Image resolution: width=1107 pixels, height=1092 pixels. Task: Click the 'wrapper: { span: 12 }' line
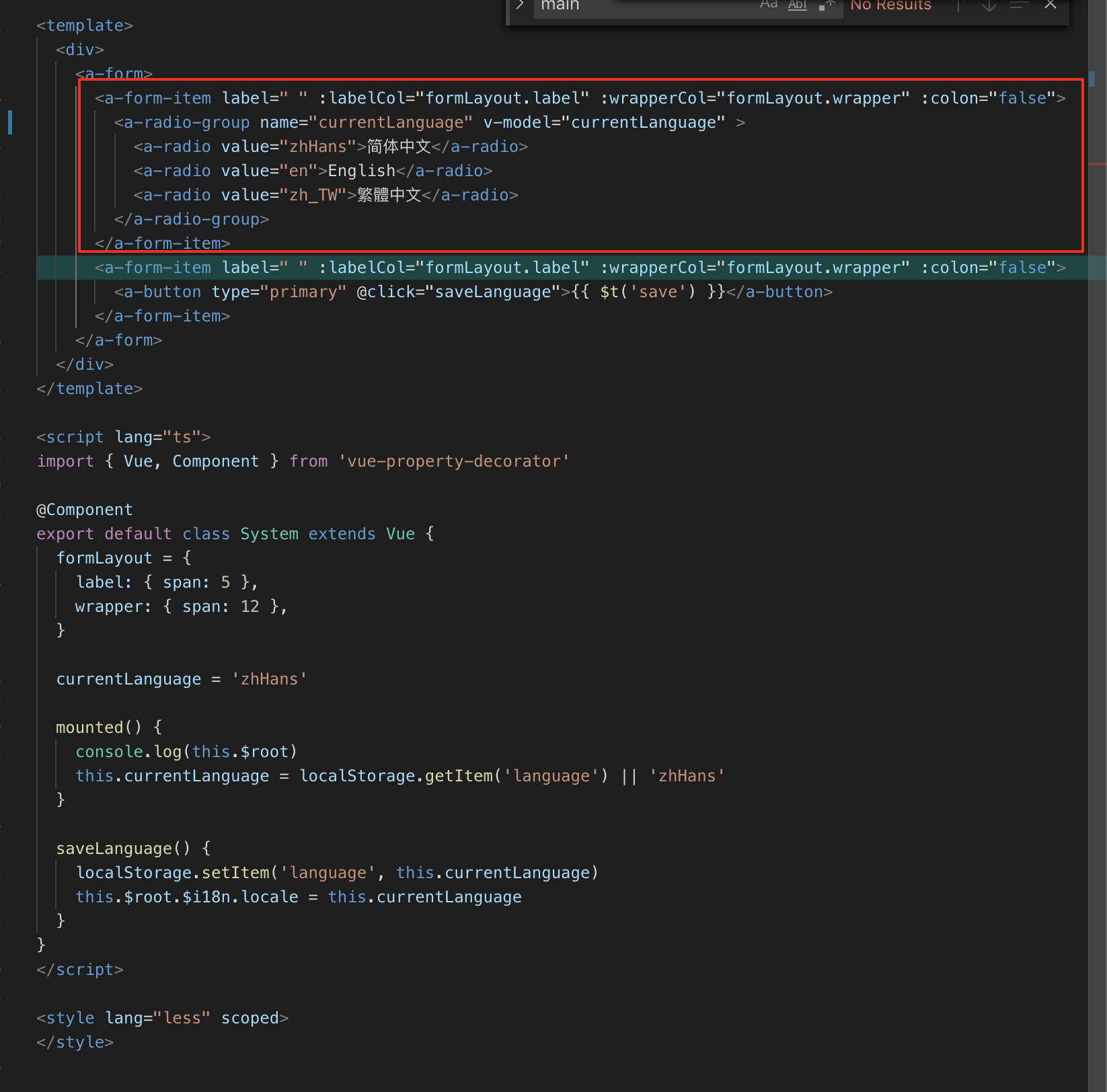click(x=182, y=607)
